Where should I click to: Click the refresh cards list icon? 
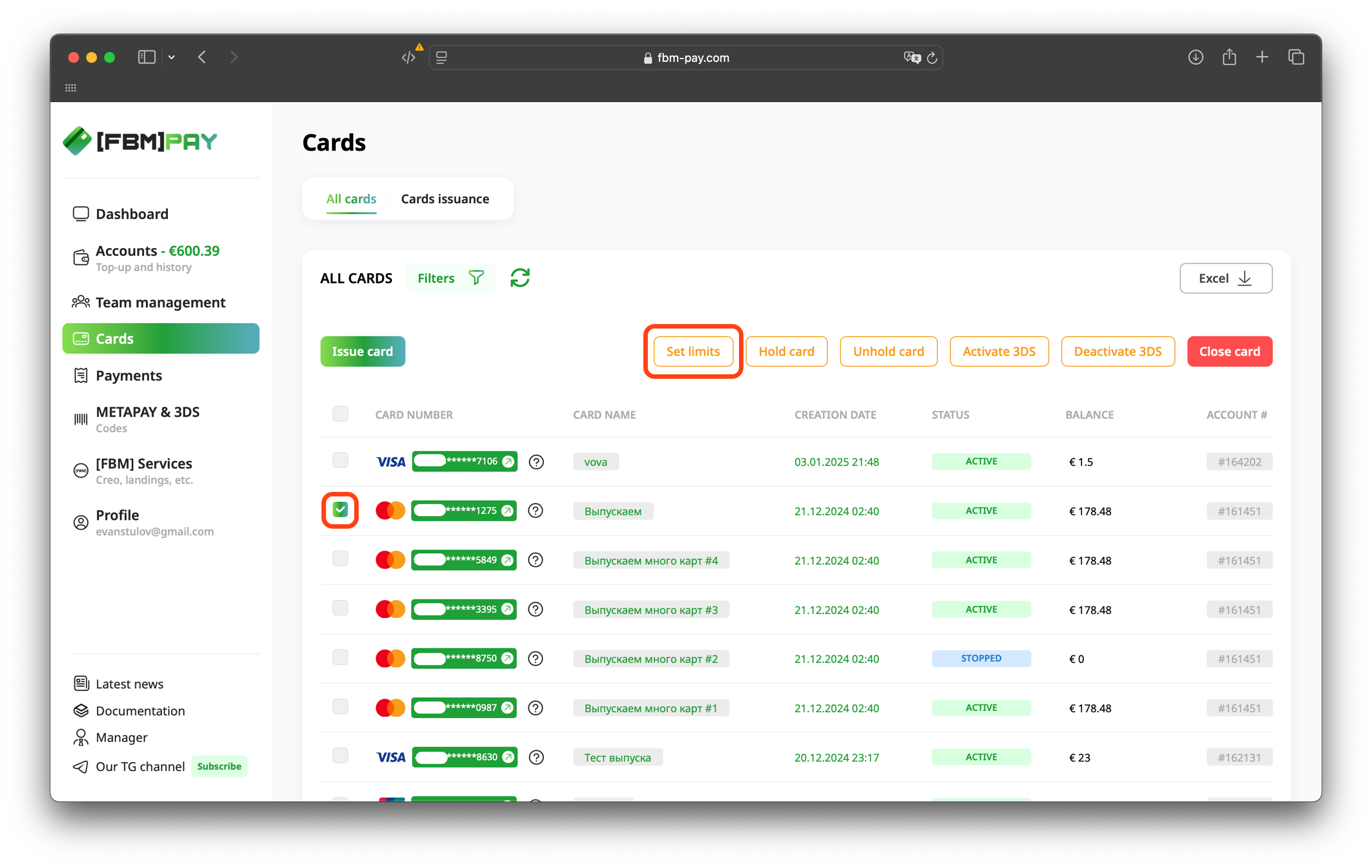tap(519, 278)
